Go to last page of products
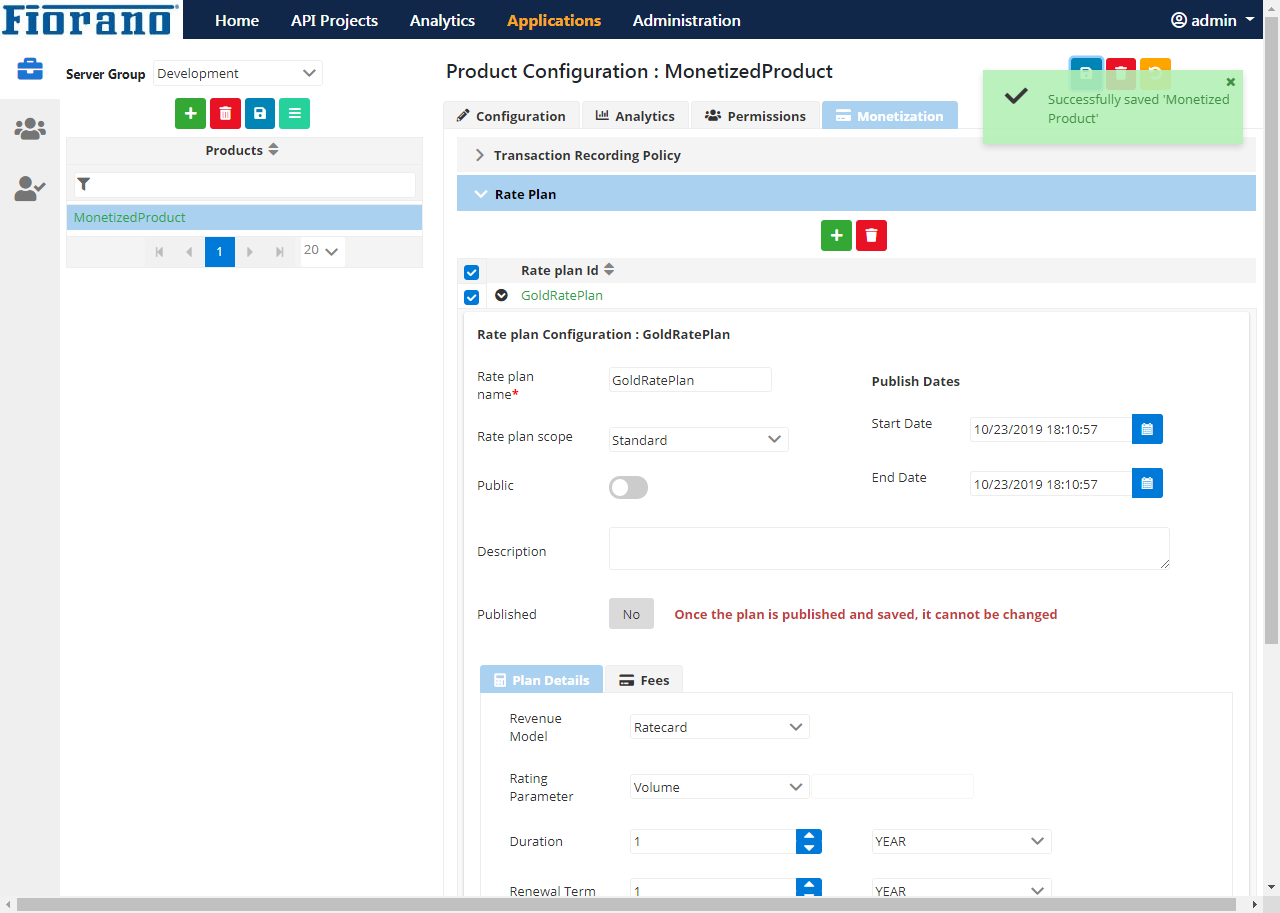Viewport: 1280px width, 913px height. (280, 252)
